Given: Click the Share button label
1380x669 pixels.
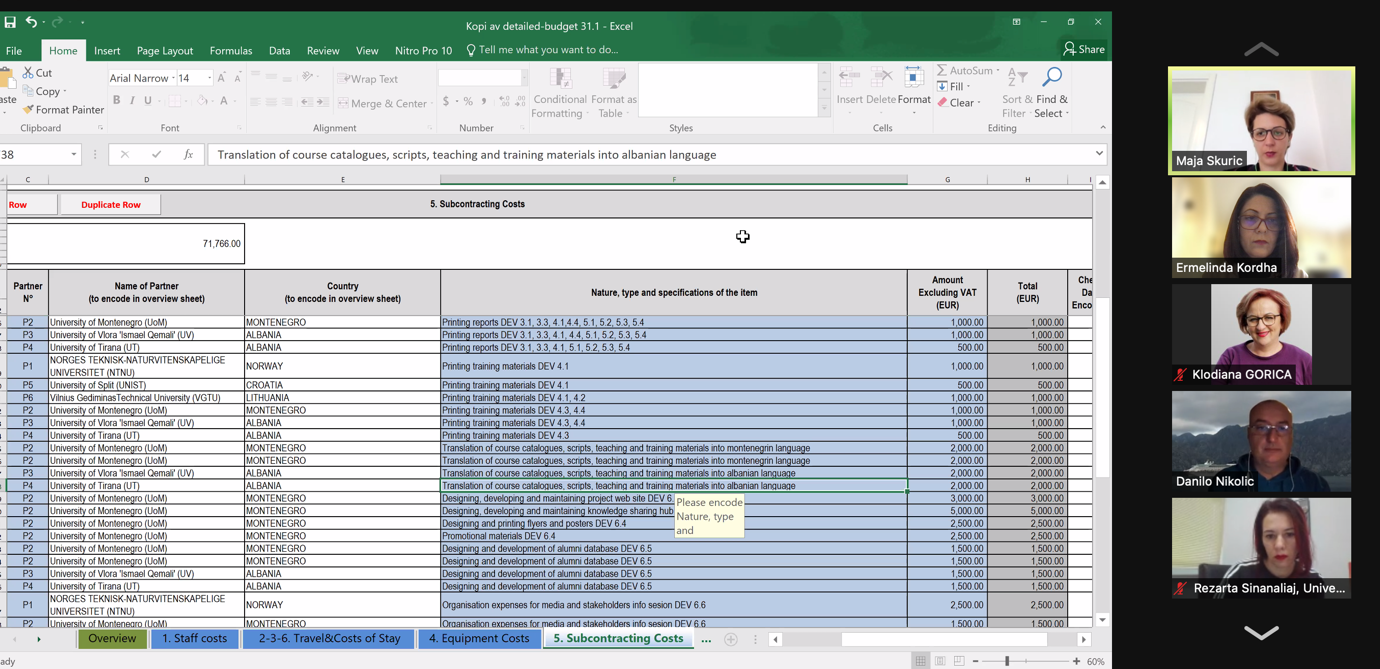Looking at the screenshot, I should point(1092,49).
